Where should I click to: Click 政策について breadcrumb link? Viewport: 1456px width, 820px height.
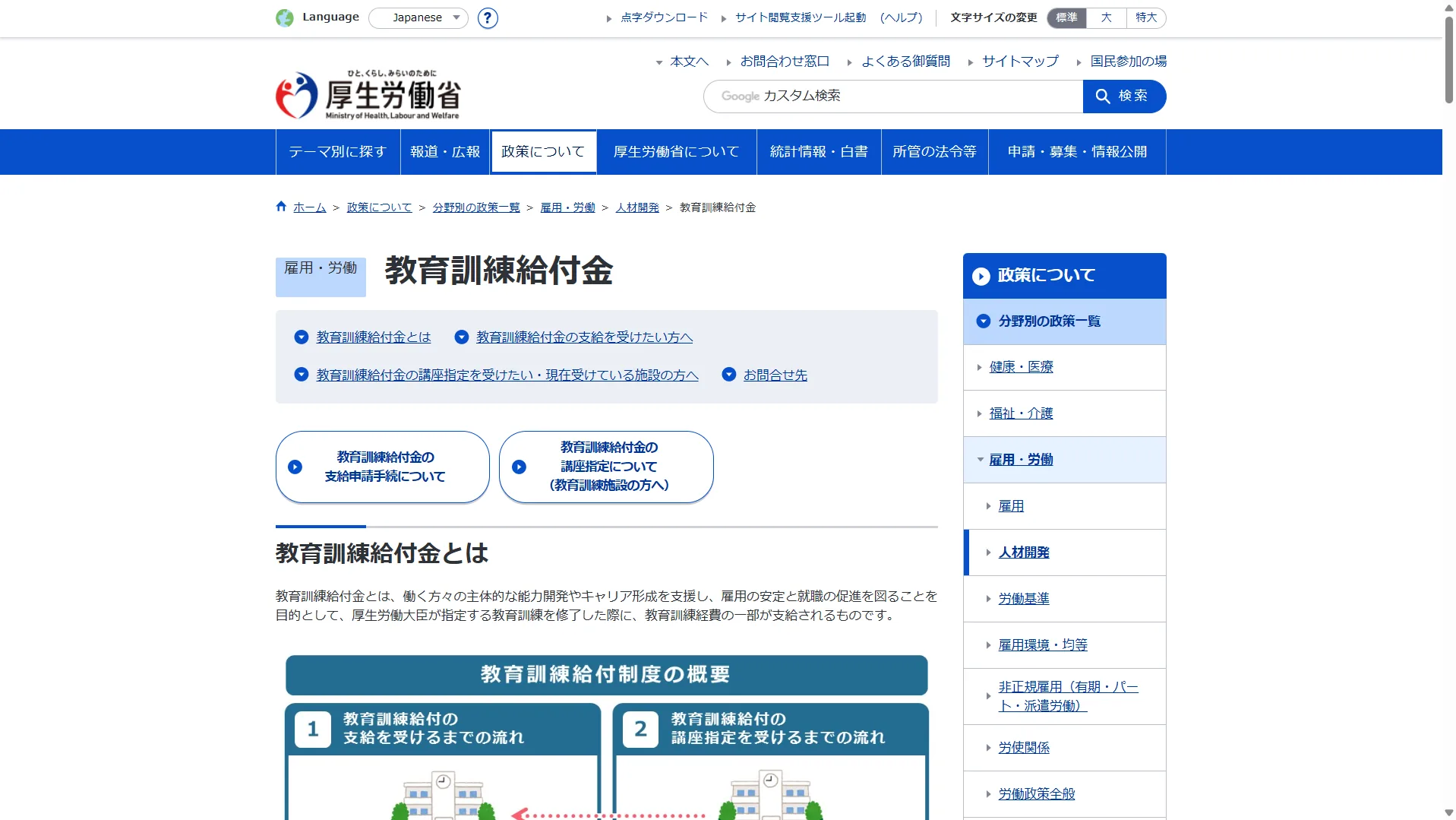(379, 207)
